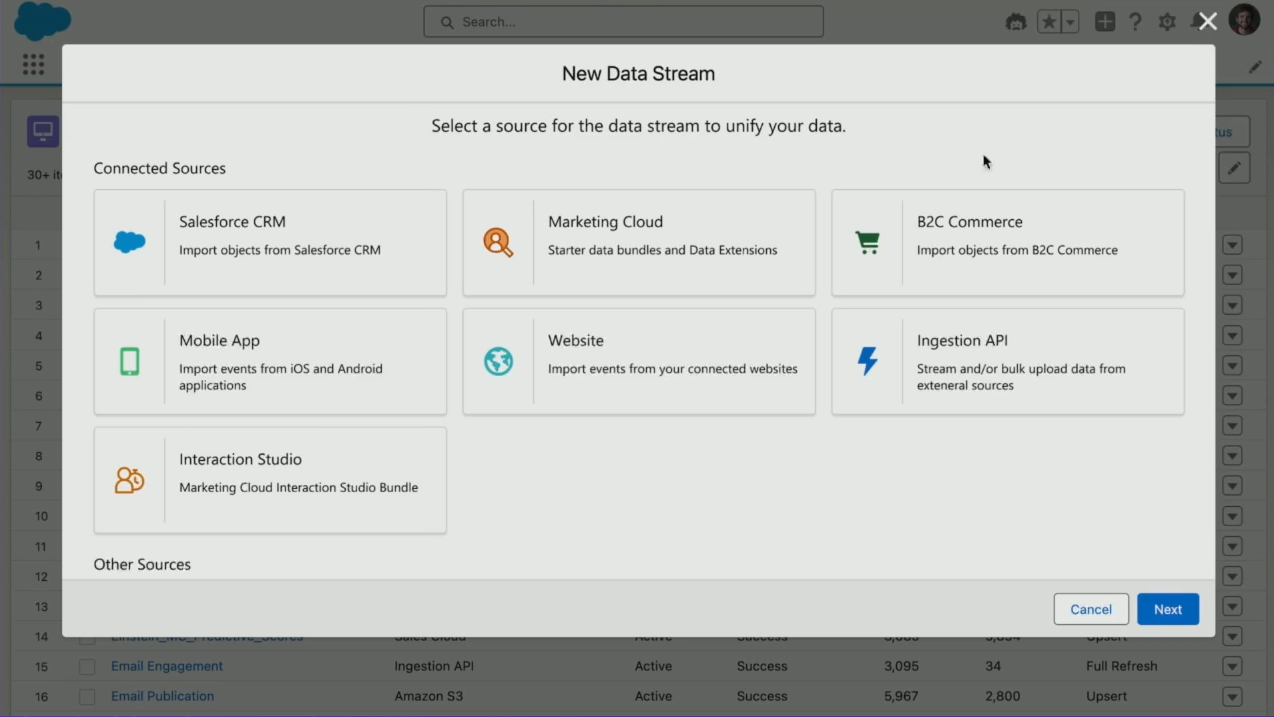Screen dimensions: 1274x717
Task: Open the Setup gear menu
Action: 1167,22
